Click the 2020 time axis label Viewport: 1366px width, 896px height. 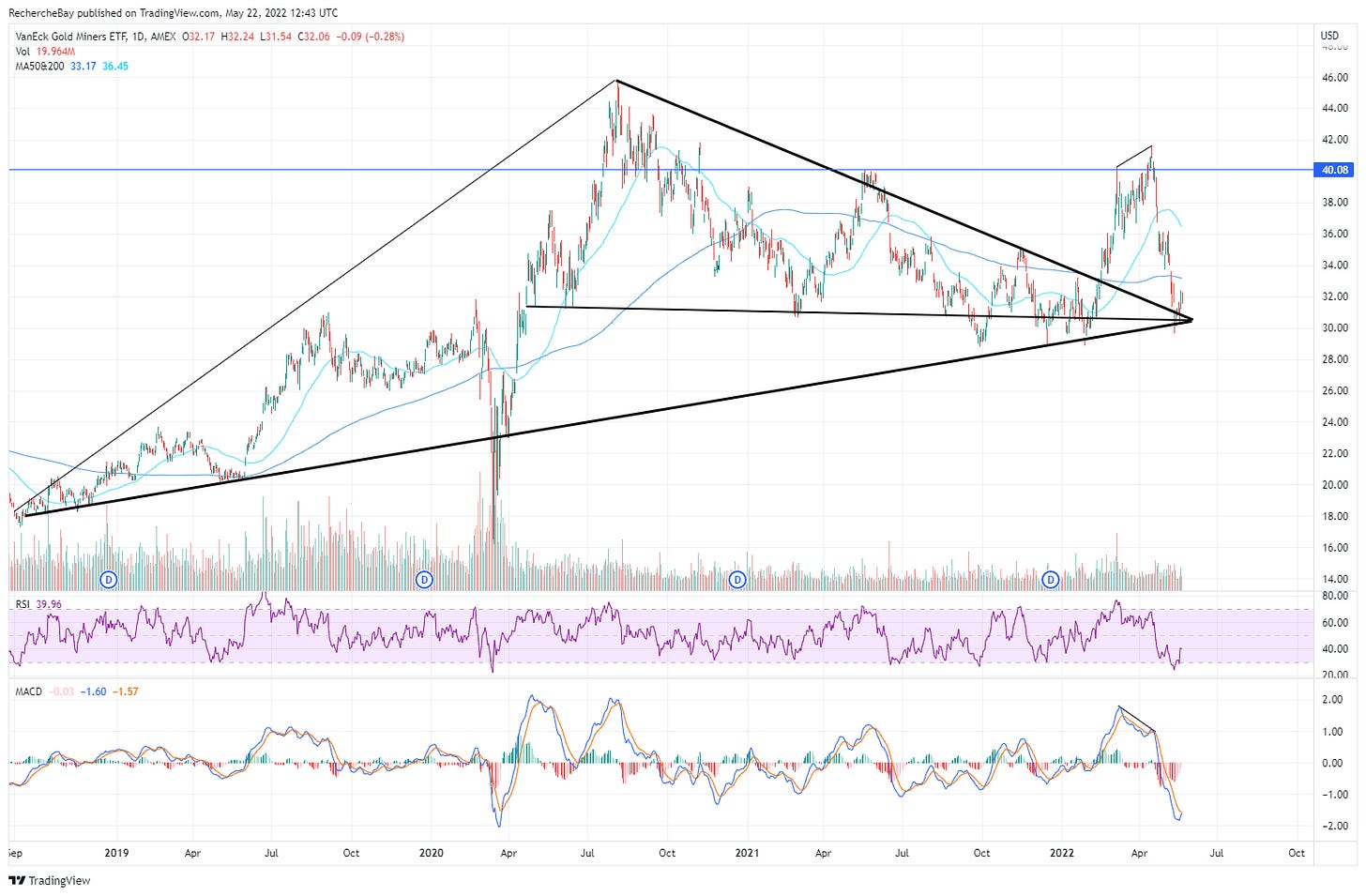tap(432, 853)
